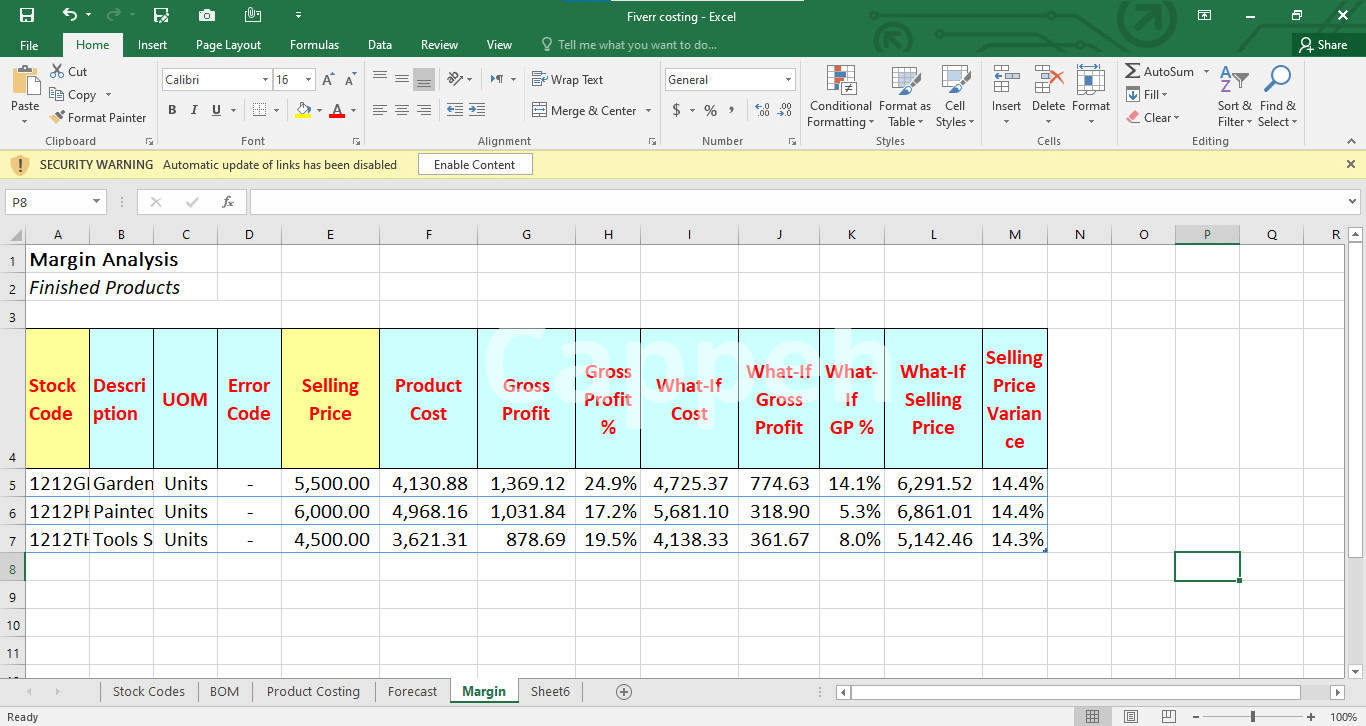Switch to the Formulas ribbon tab
Image resolution: width=1366 pixels, height=726 pixels.
314,45
